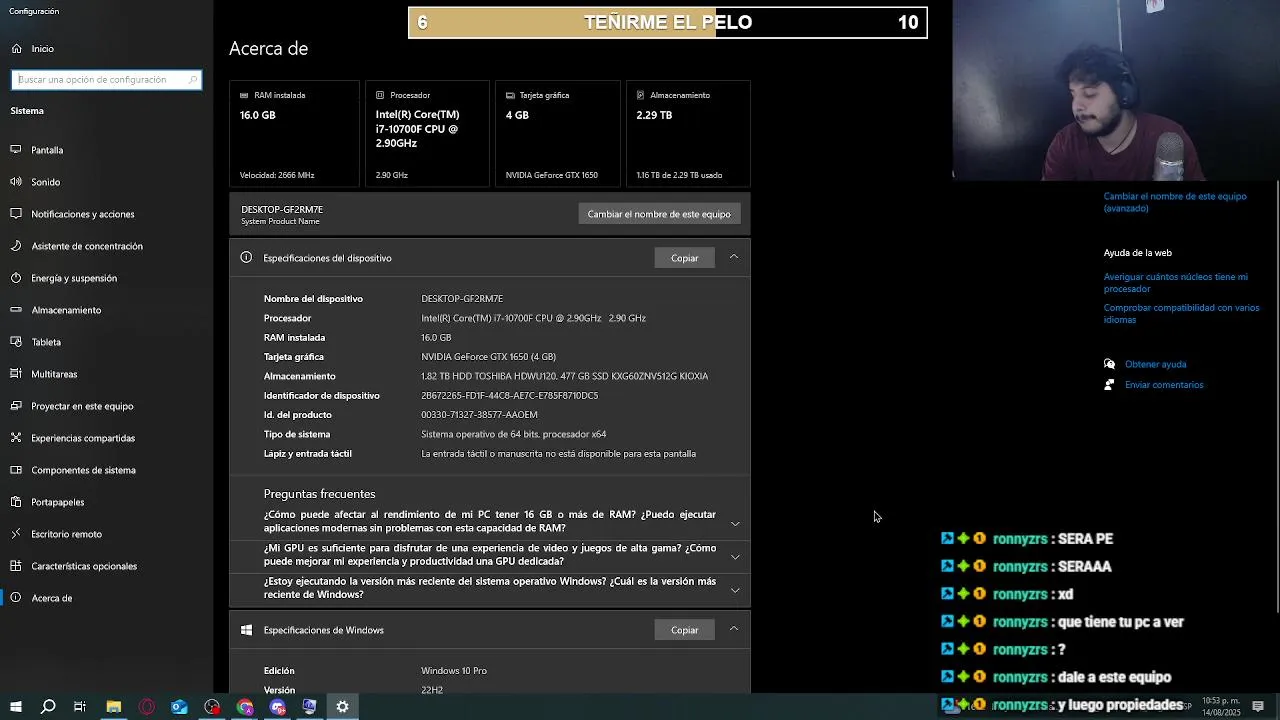Select Proyectar en este equipo icon
The height and width of the screenshot is (720, 1280).
16,406
